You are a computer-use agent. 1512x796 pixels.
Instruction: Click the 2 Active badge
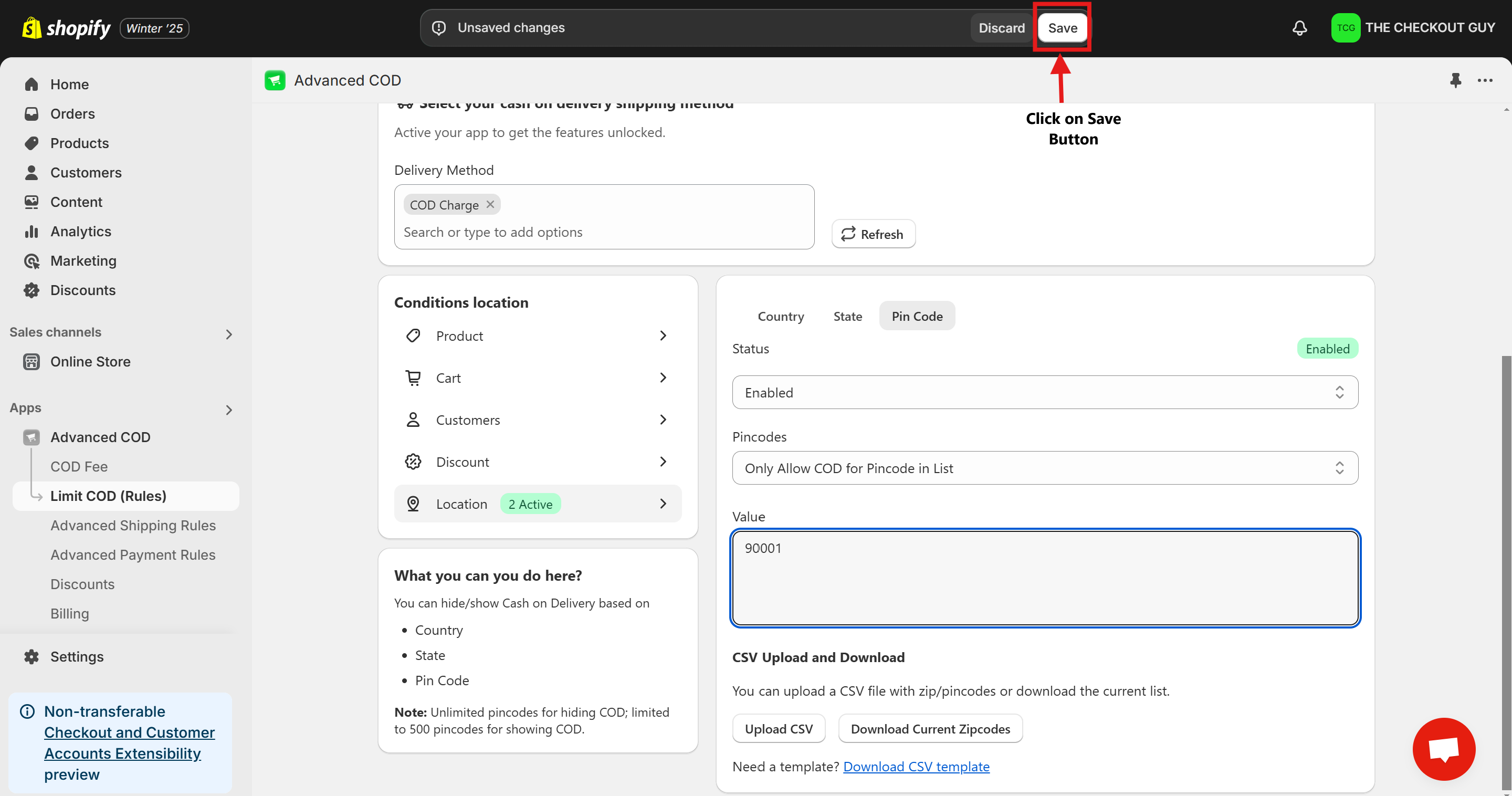530,504
